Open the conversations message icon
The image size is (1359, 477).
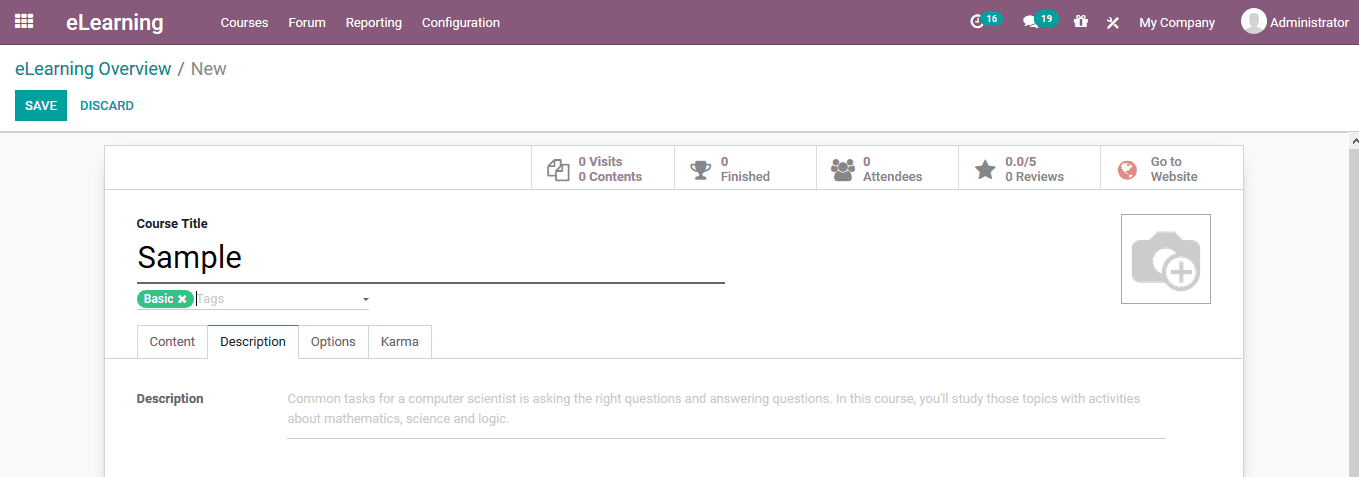click(x=1030, y=22)
